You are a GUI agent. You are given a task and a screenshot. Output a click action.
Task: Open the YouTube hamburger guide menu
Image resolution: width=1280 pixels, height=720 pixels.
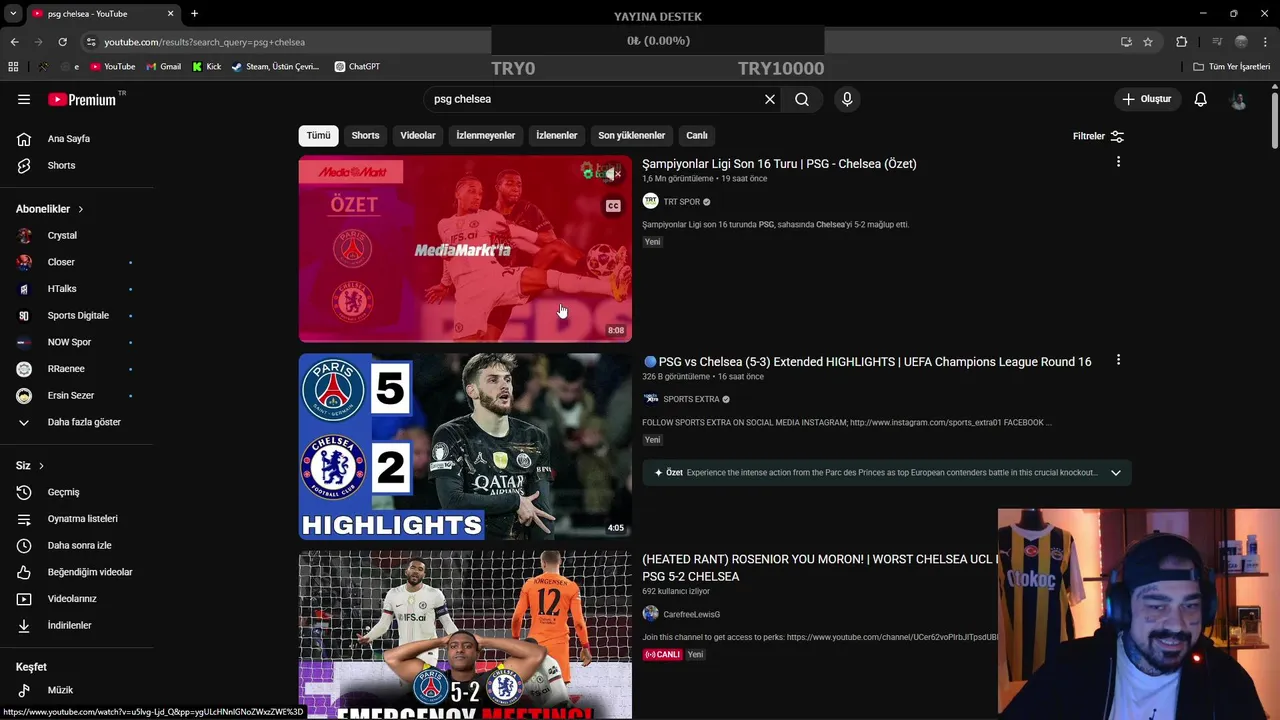[24, 99]
